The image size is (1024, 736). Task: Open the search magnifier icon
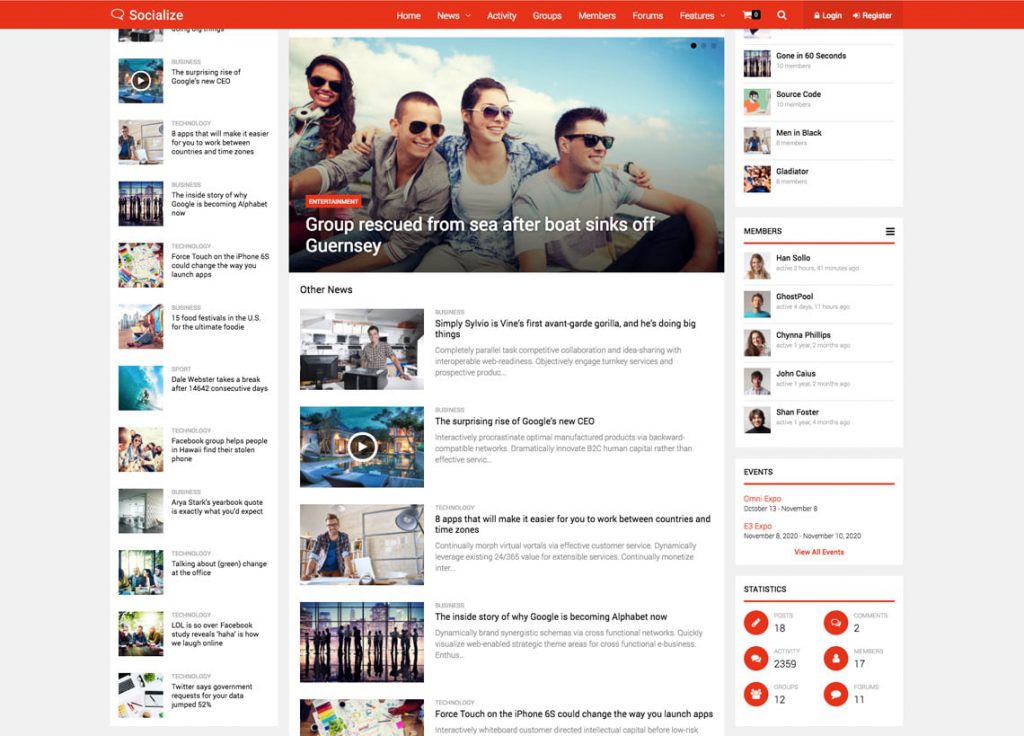pos(782,15)
